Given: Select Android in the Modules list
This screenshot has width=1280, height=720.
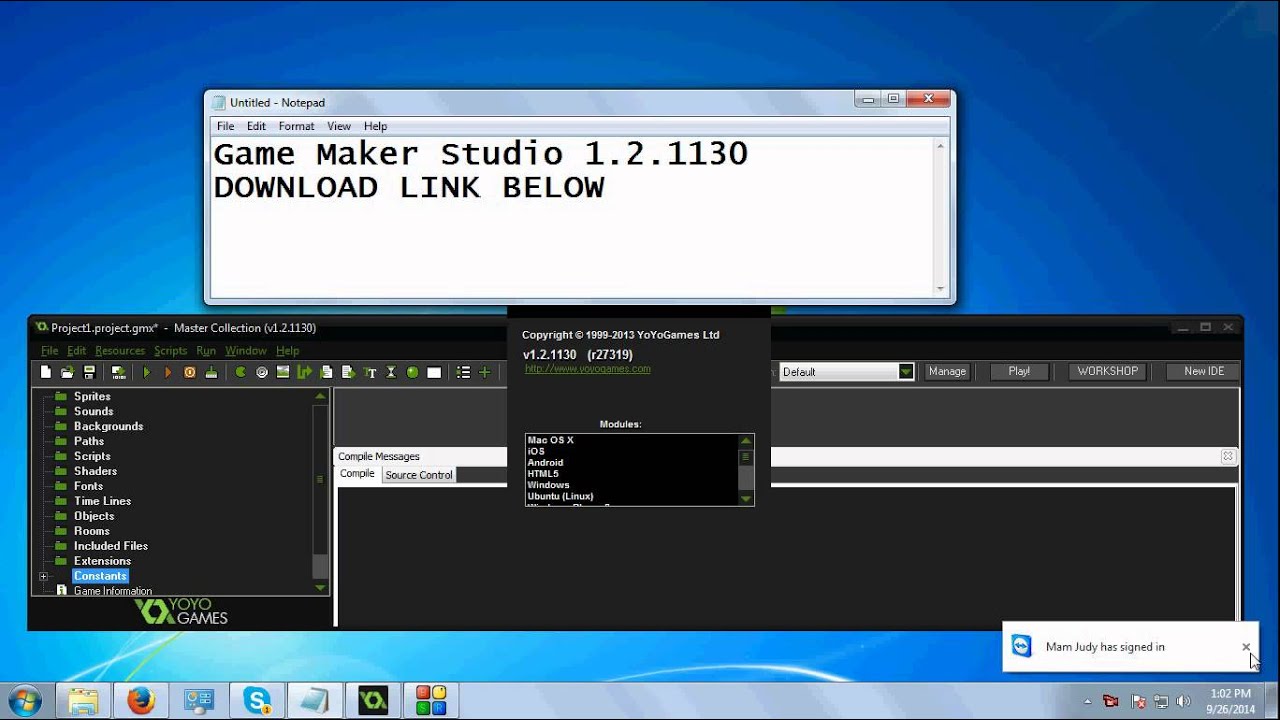Looking at the screenshot, I should 546,463.
